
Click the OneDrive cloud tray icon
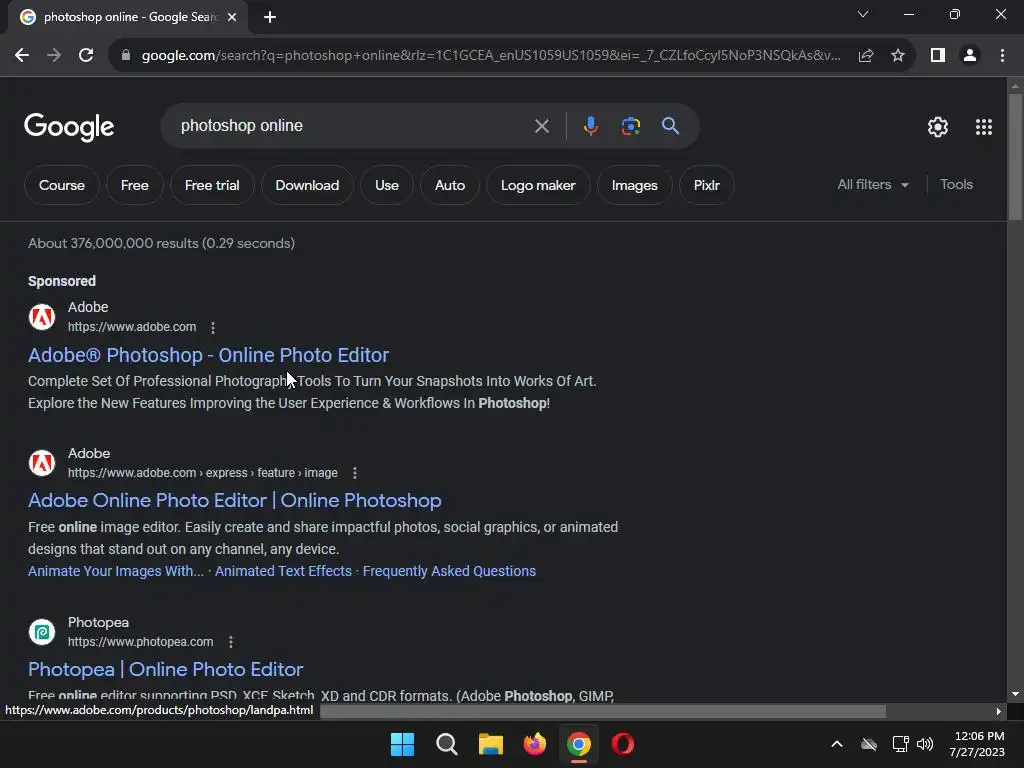pyautogui.click(x=869, y=744)
